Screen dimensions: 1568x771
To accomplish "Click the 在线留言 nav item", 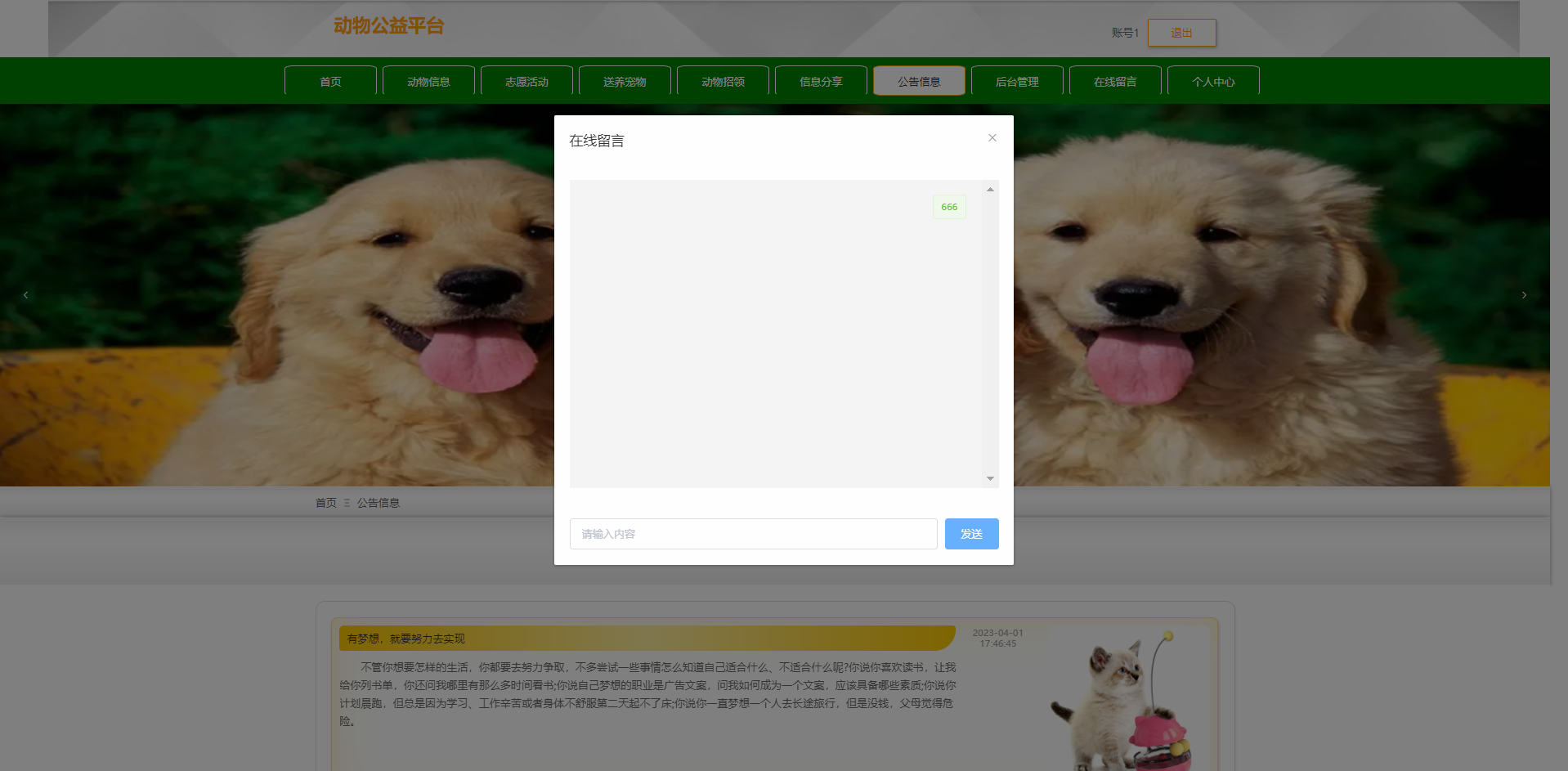I will tap(1115, 81).
